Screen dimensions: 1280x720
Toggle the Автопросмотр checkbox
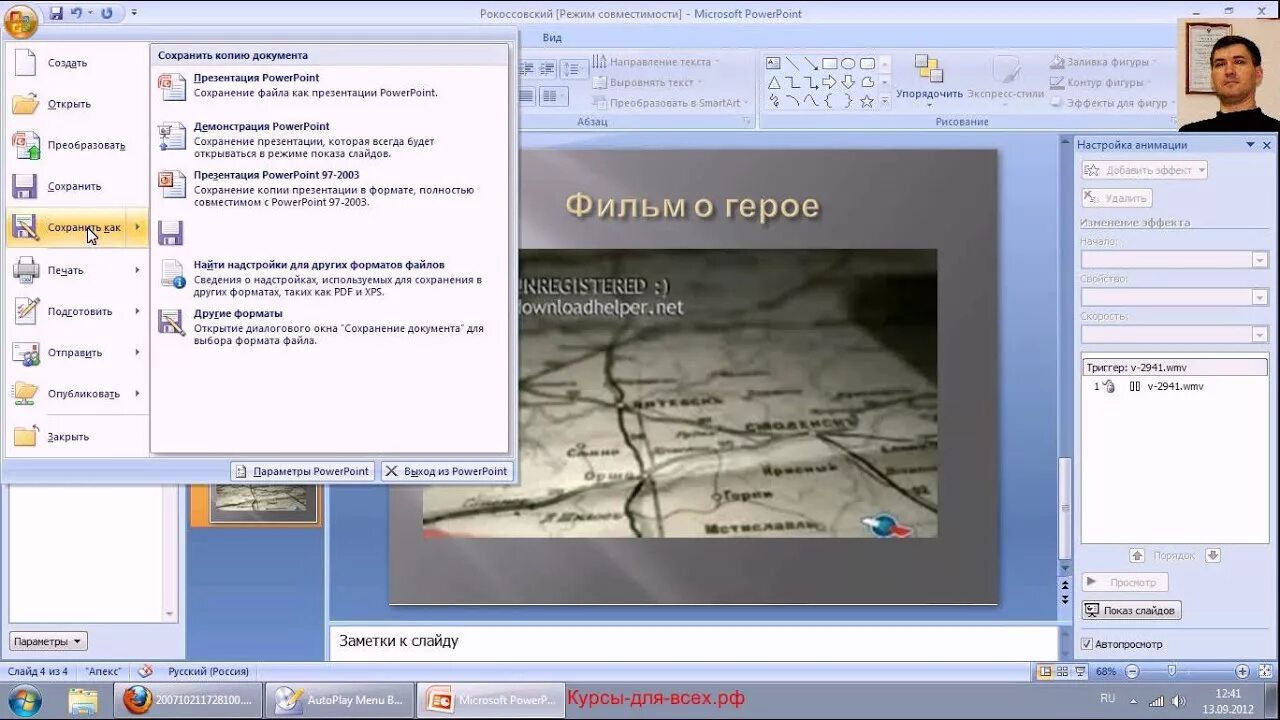point(1087,644)
